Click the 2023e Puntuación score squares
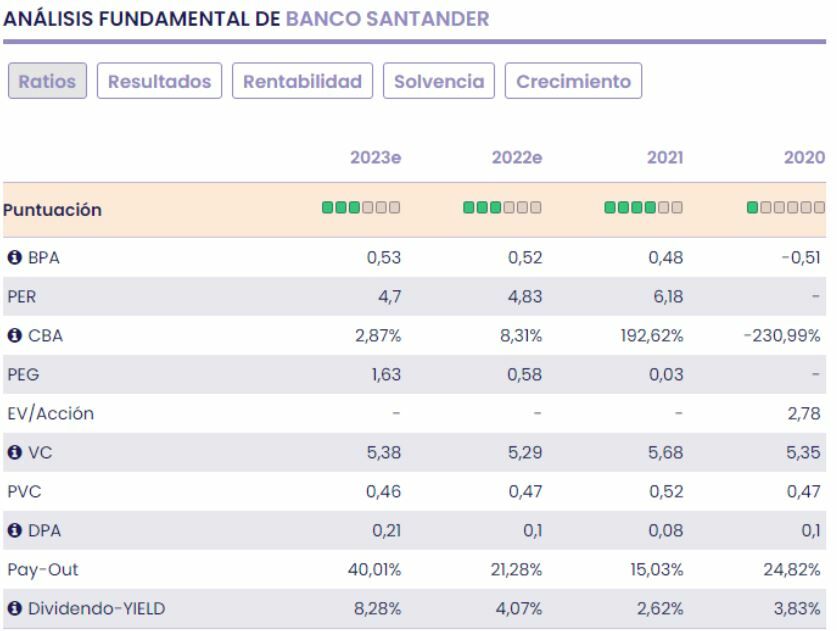Viewport: 837px width, 631px height. pyautogui.click(x=361, y=211)
